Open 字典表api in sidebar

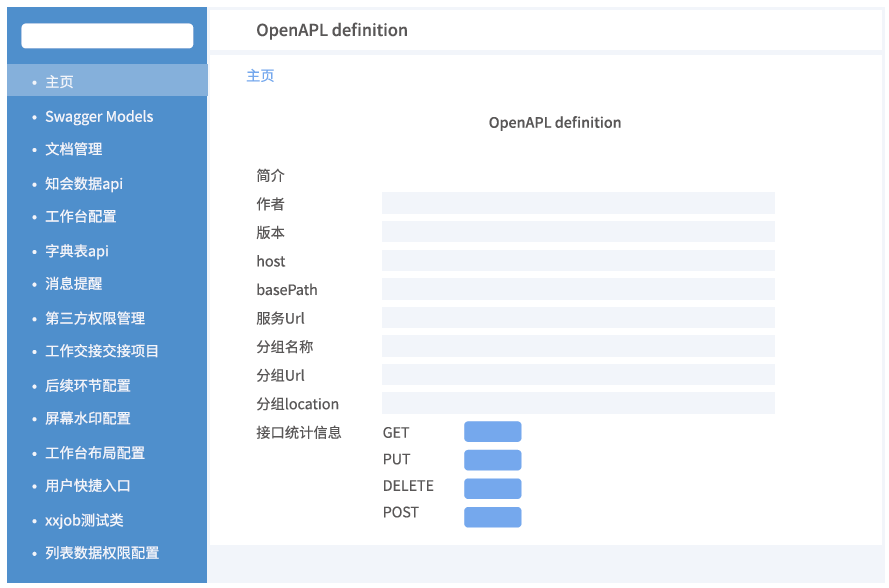pos(77,251)
